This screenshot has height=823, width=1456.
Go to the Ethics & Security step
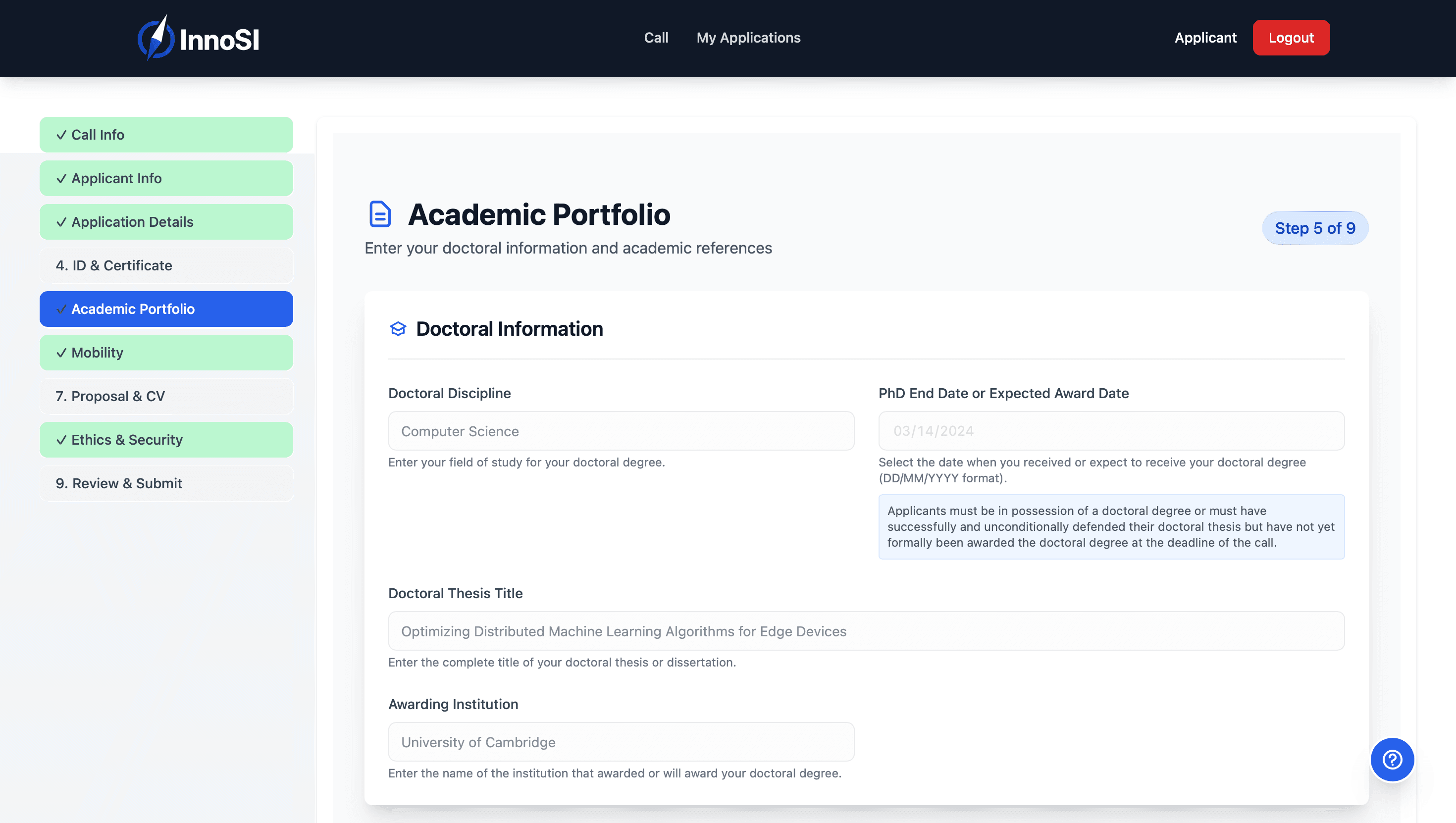[166, 439]
